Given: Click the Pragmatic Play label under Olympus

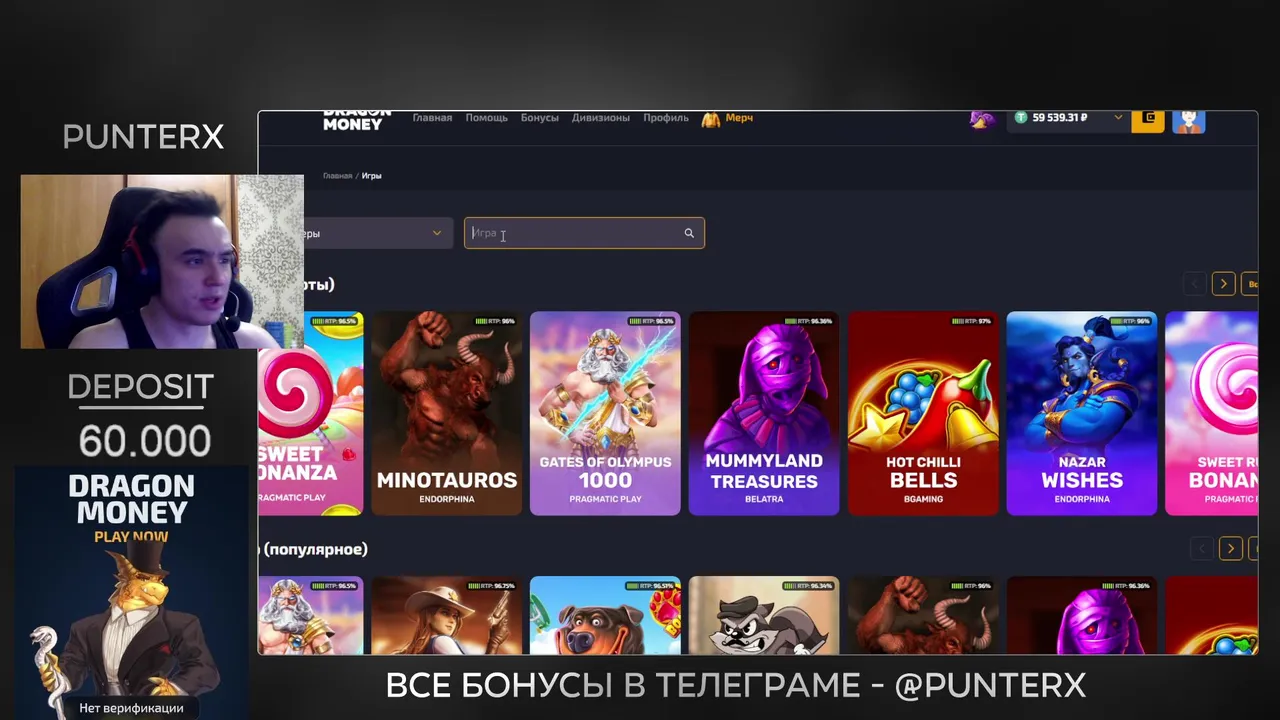Looking at the screenshot, I should coord(605,498).
